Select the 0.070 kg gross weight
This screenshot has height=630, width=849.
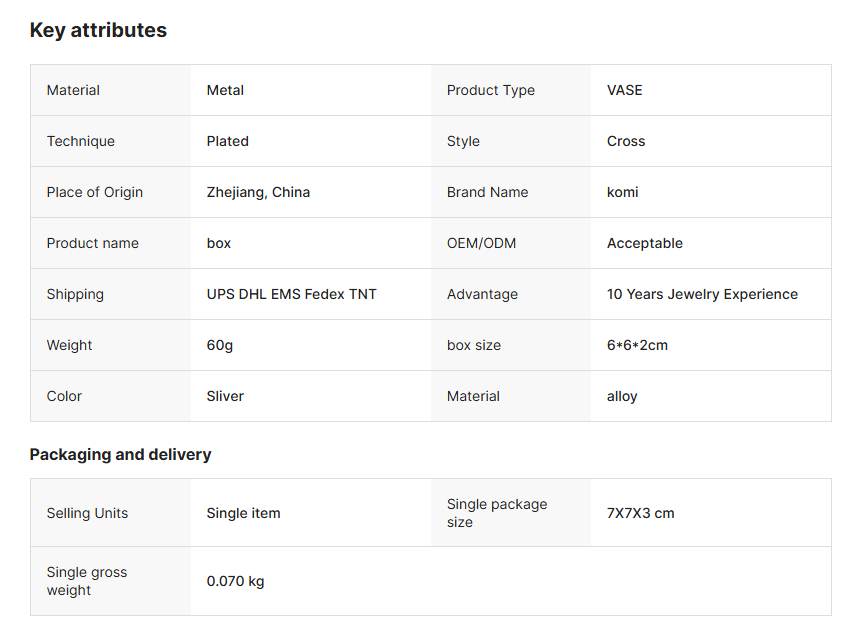(235, 581)
